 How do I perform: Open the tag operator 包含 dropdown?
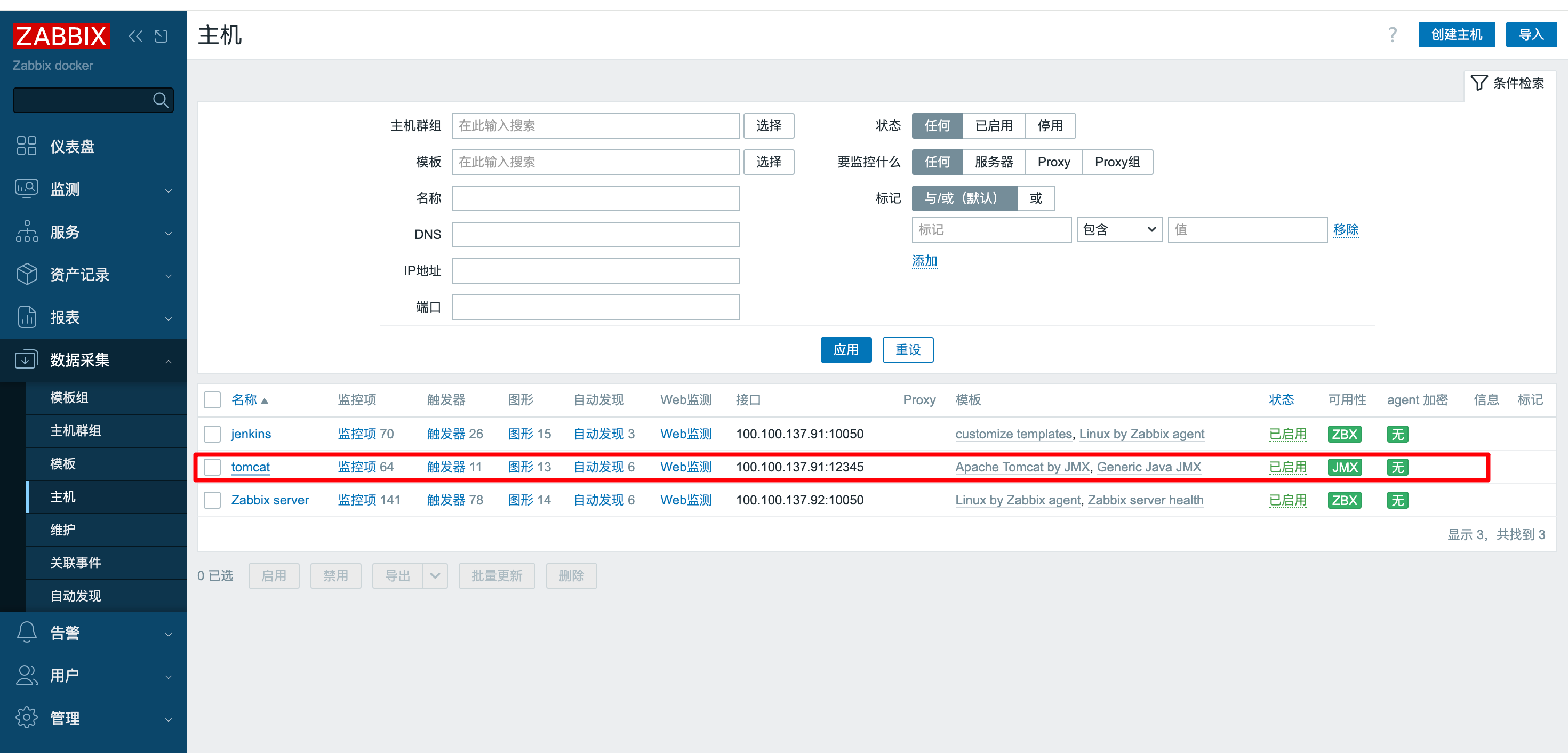1119,229
